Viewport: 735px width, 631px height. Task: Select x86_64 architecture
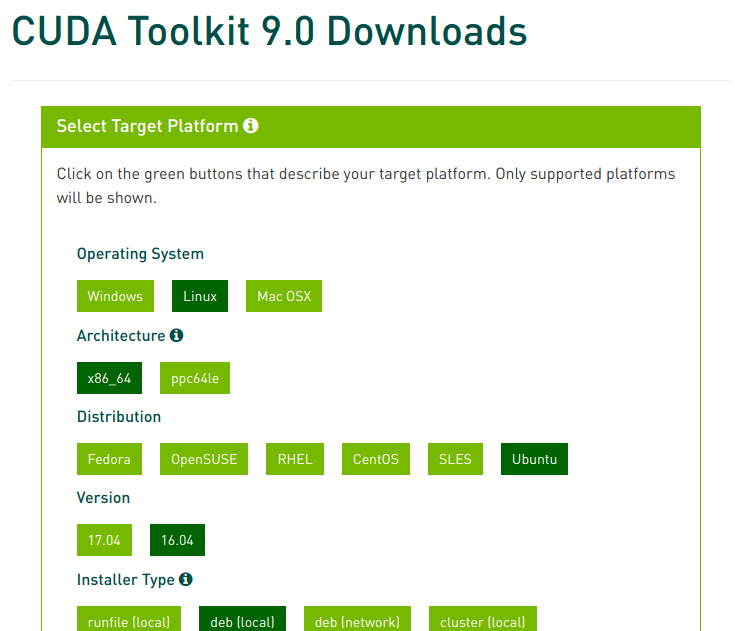pos(109,378)
